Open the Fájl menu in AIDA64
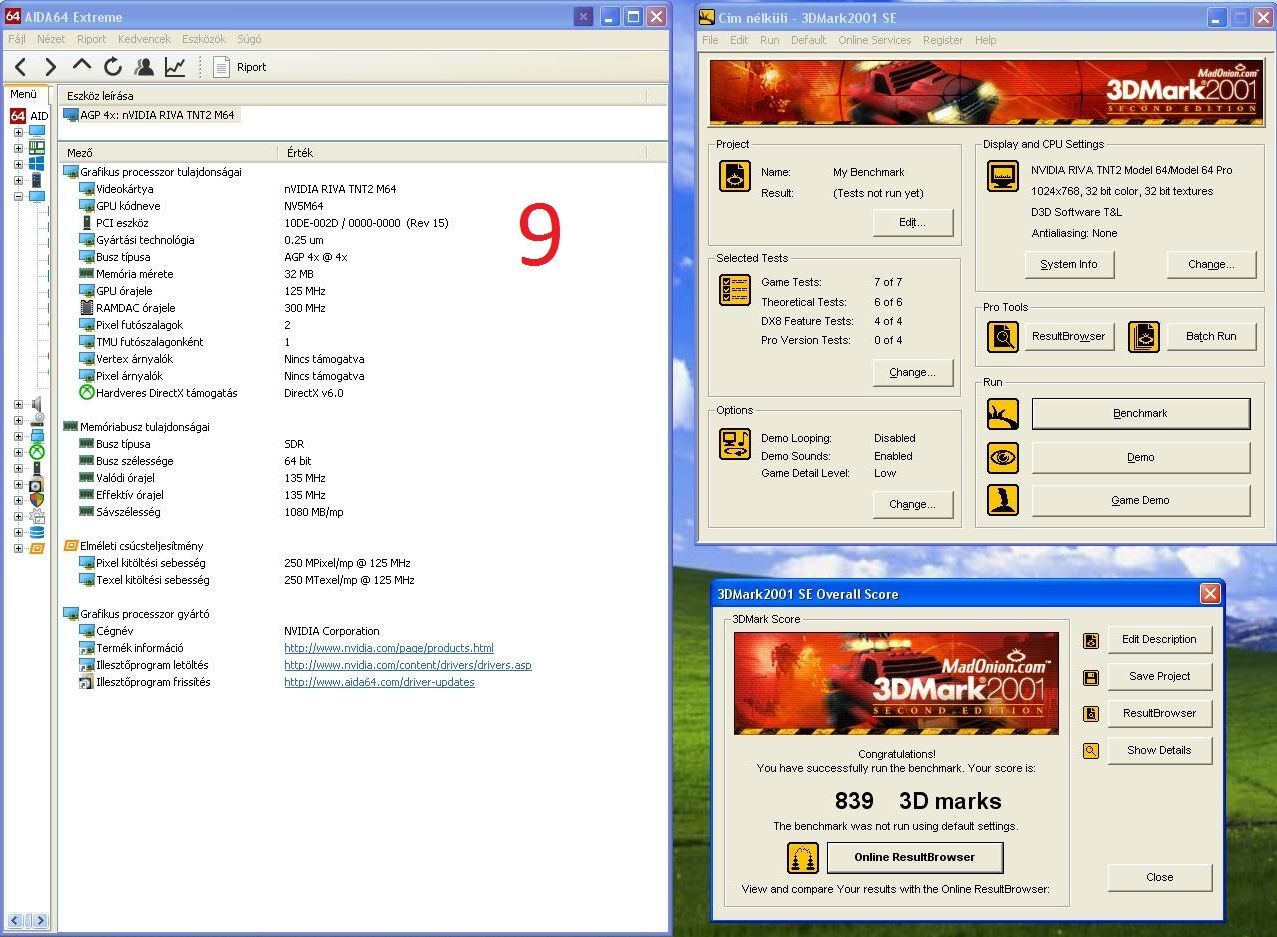The image size is (1277, 937). (x=17, y=39)
